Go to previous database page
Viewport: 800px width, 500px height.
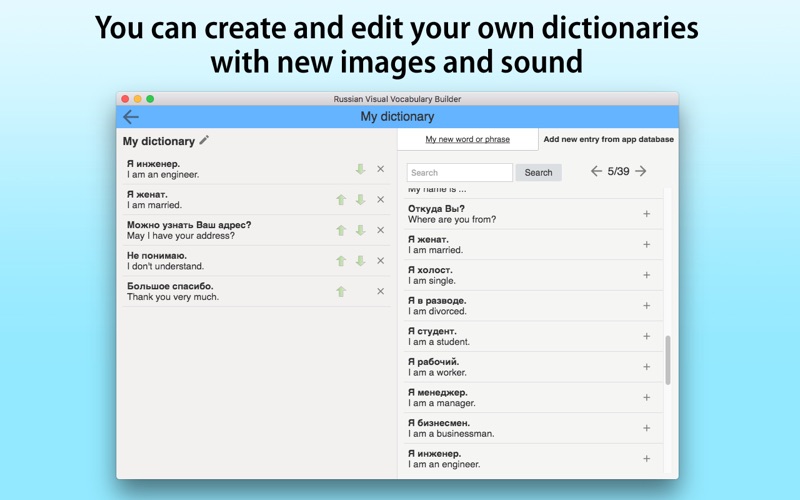coord(596,171)
